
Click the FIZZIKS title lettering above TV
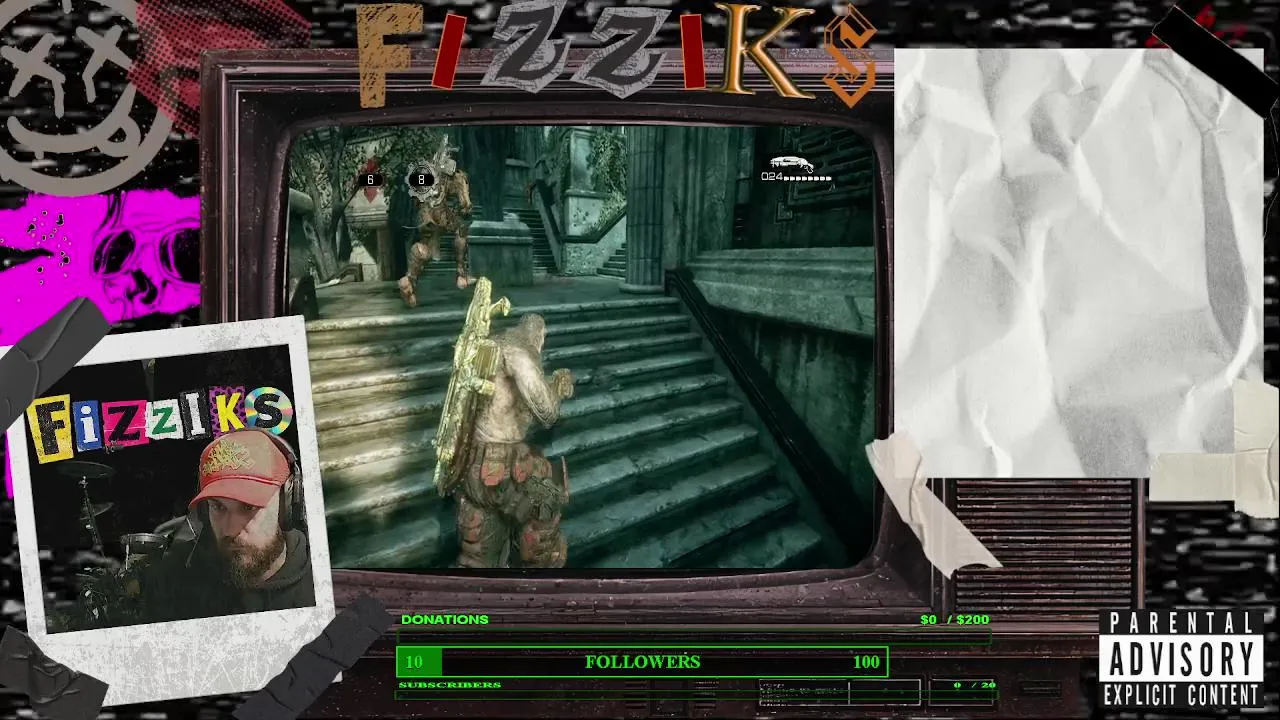pos(618,55)
